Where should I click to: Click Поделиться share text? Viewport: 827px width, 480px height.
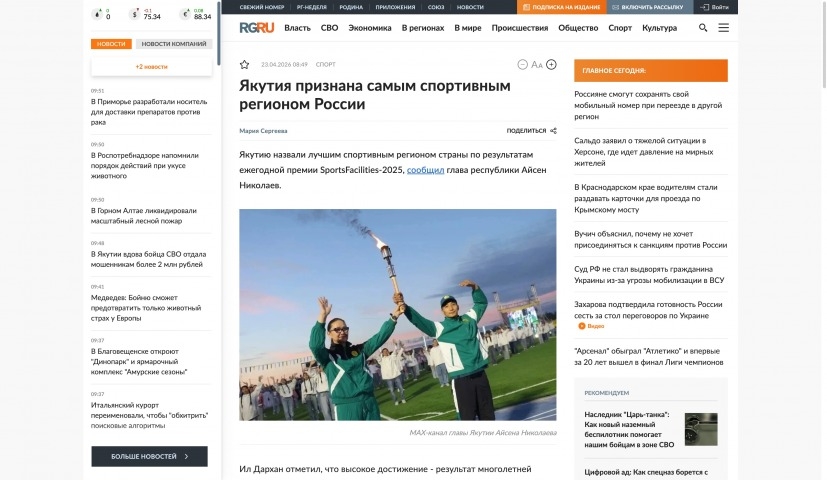coord(526,131)
